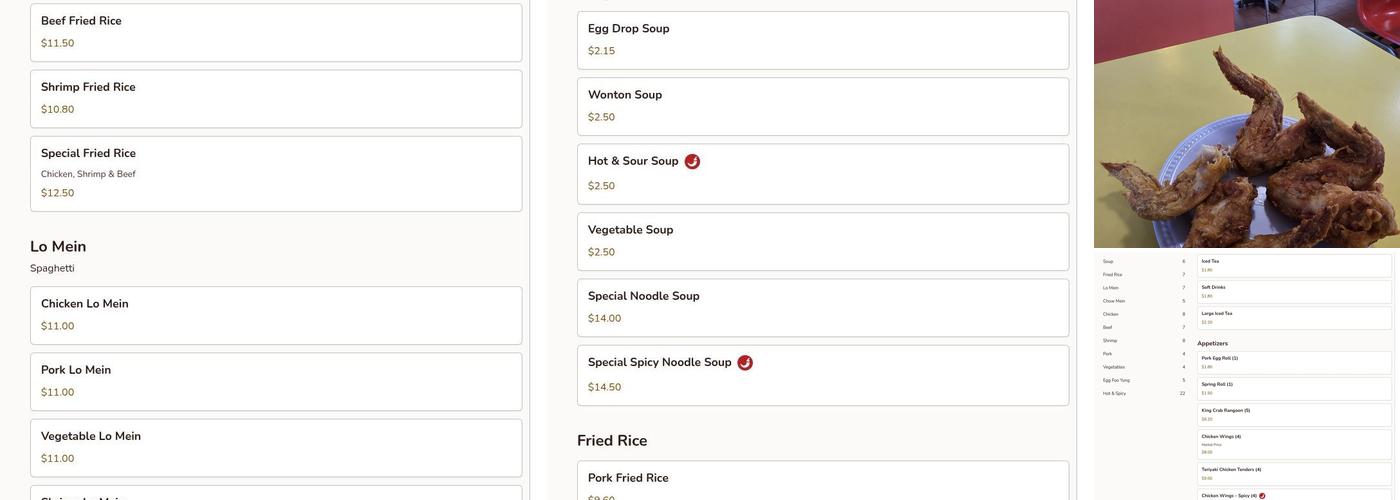Open the chicken wings photo
Image resolution: width=1400 pixels, height=500 pixels.
click(x=1246, y=124)
